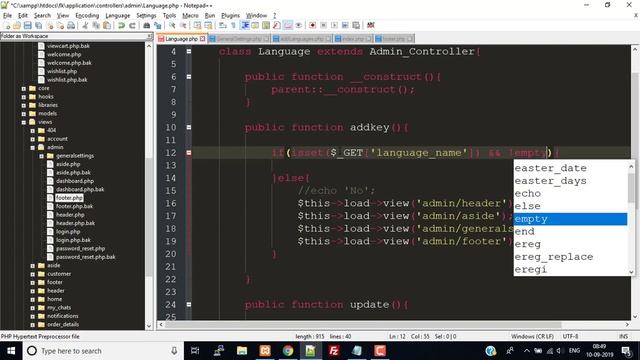Screen dimensions: 640x360
Task: Collapse update function fold at line 24
Action: pos(189,304)
